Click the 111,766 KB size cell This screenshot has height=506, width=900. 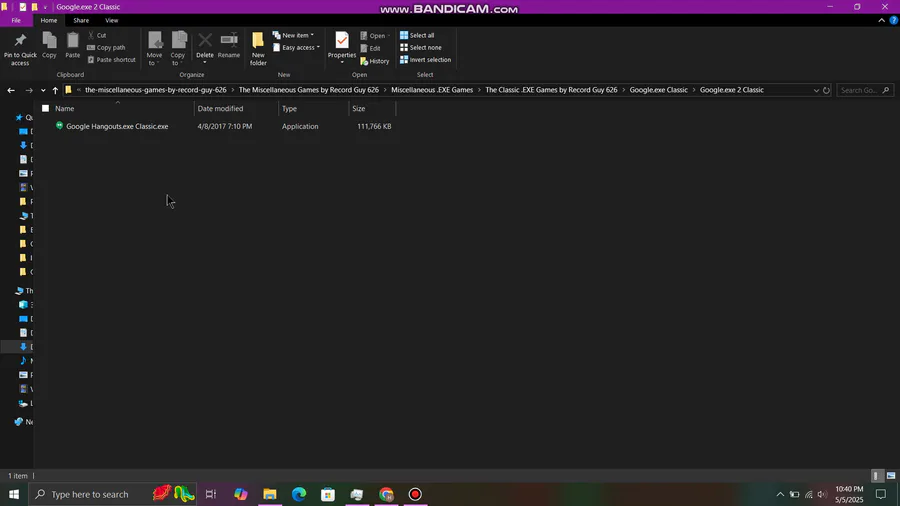[374, 126]
